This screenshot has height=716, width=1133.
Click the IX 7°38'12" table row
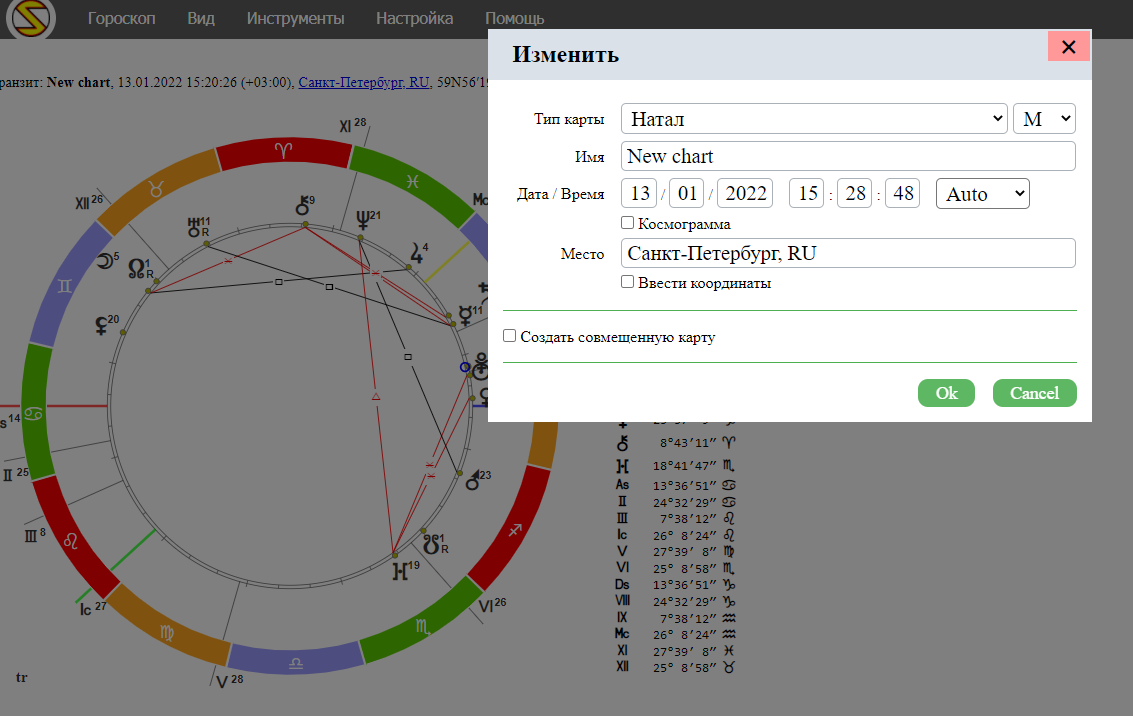click(x=676, y=618)
